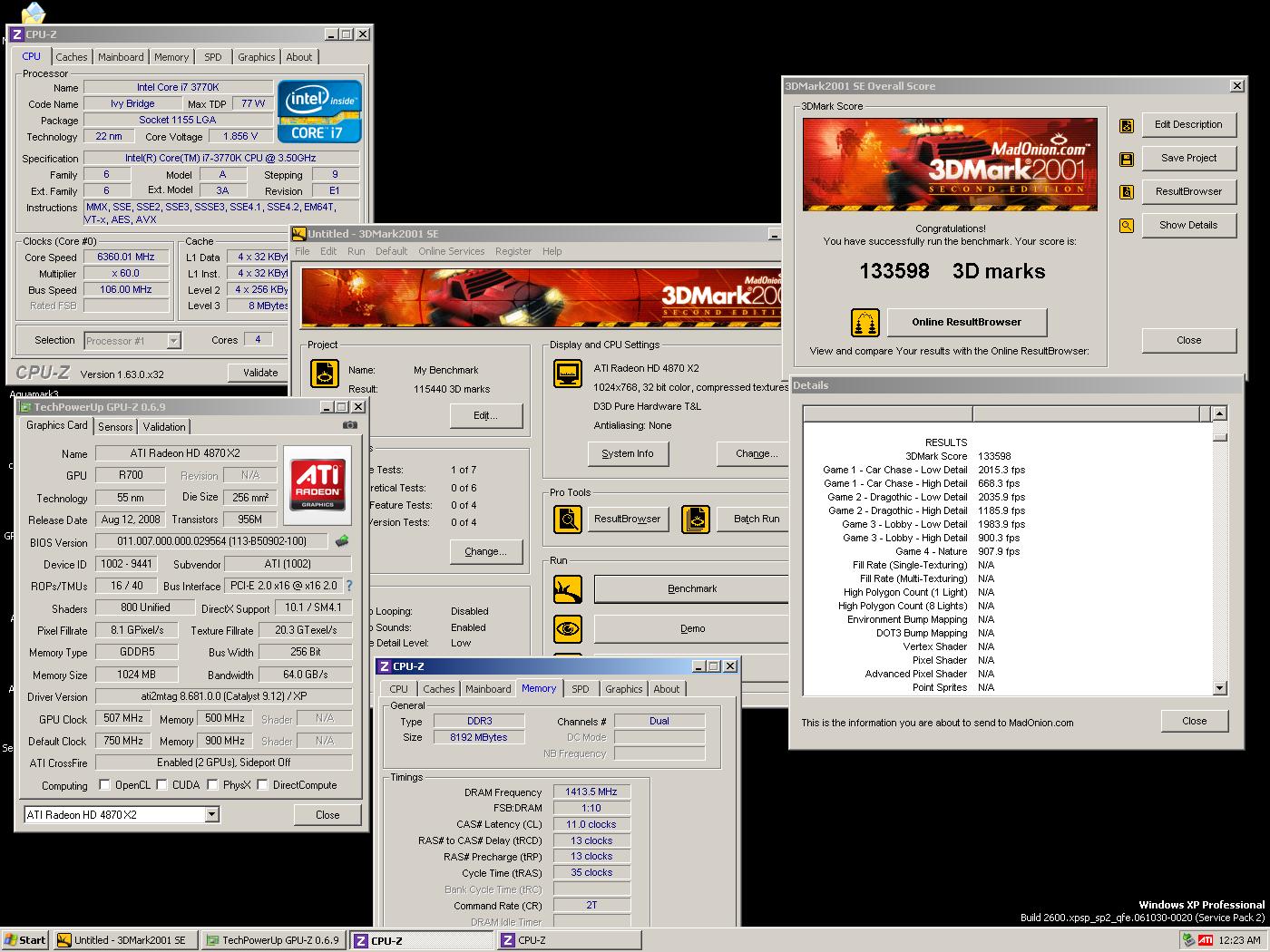Click the ResultBrowser file icon in score window
The image size is (1270, 952).
click(x=1127, y=192)
